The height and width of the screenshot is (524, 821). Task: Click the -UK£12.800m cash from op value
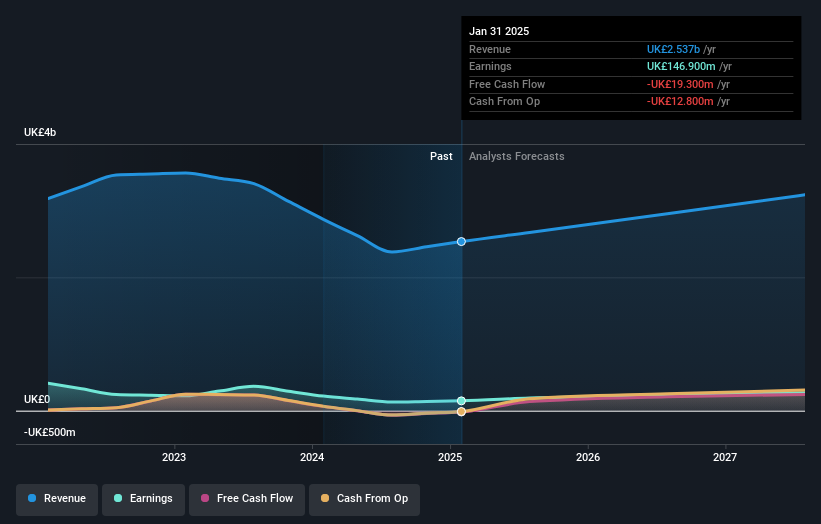tap(680, 102)
